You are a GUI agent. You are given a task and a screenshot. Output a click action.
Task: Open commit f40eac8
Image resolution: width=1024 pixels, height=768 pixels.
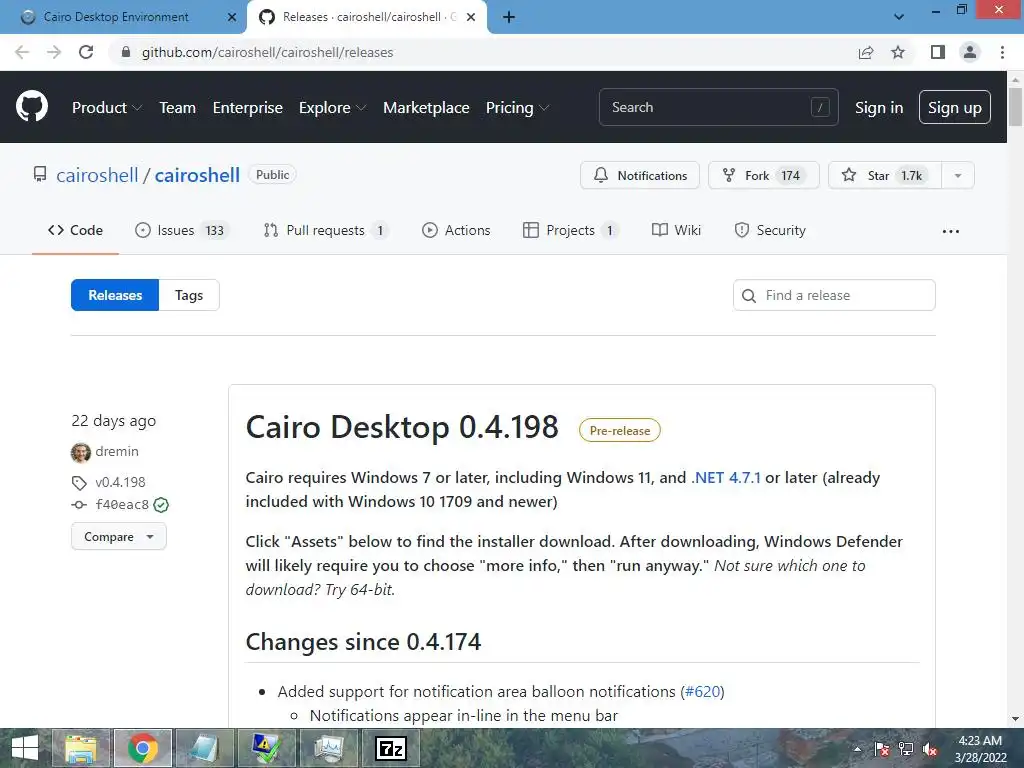tap(122, 505)
